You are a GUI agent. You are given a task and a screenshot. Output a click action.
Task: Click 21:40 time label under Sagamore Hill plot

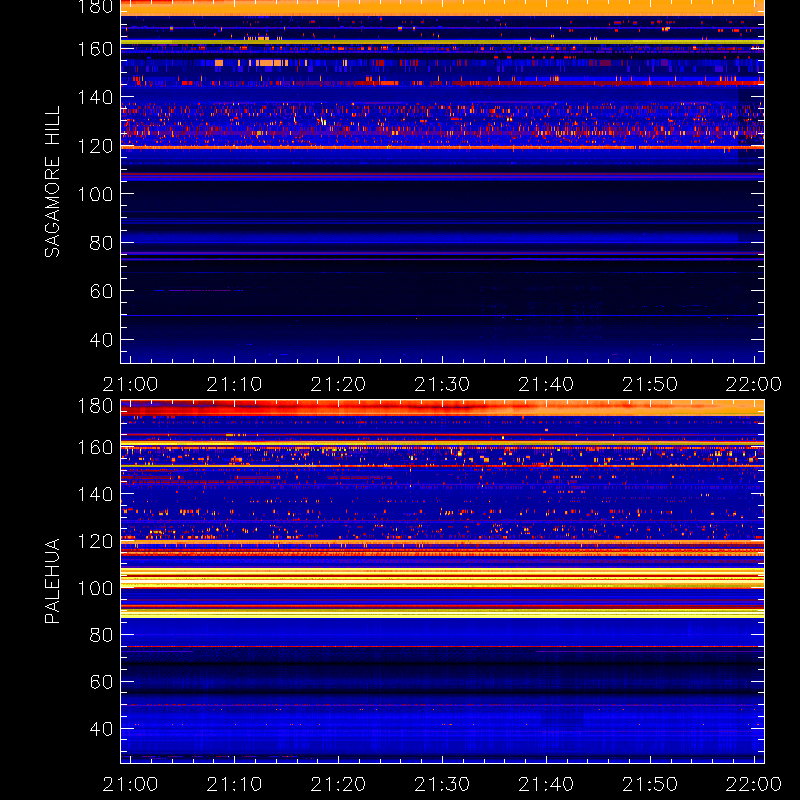546,384
